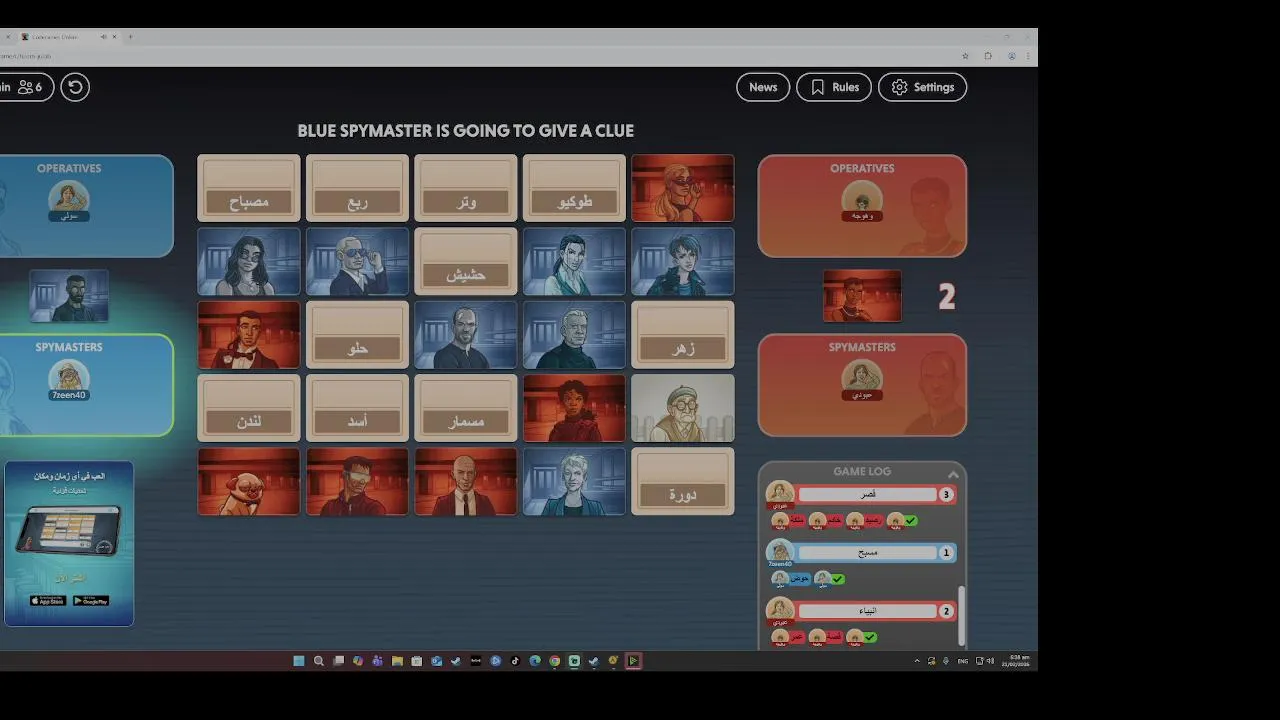
Task: Click the blue team remaining agent card thumbnail
Action: coord(69,296)
